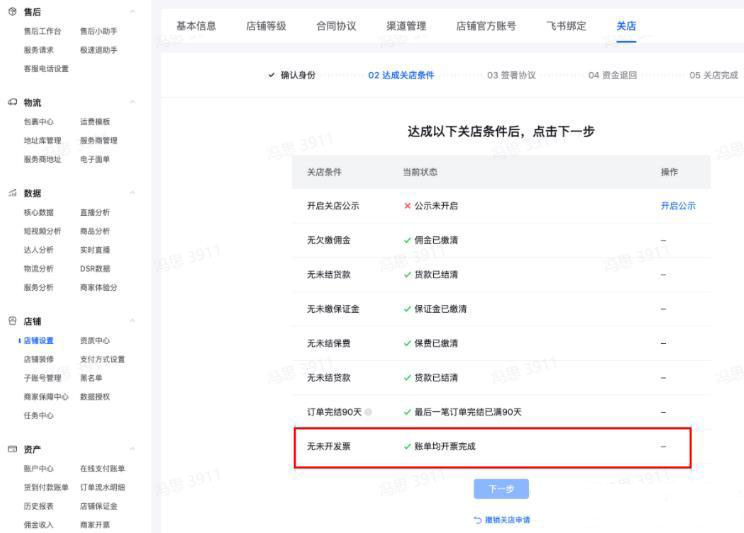The width and height of the screenshot is (744, 533).
Task: Open the 渠道管理 tab
Action: pos(406,26)
